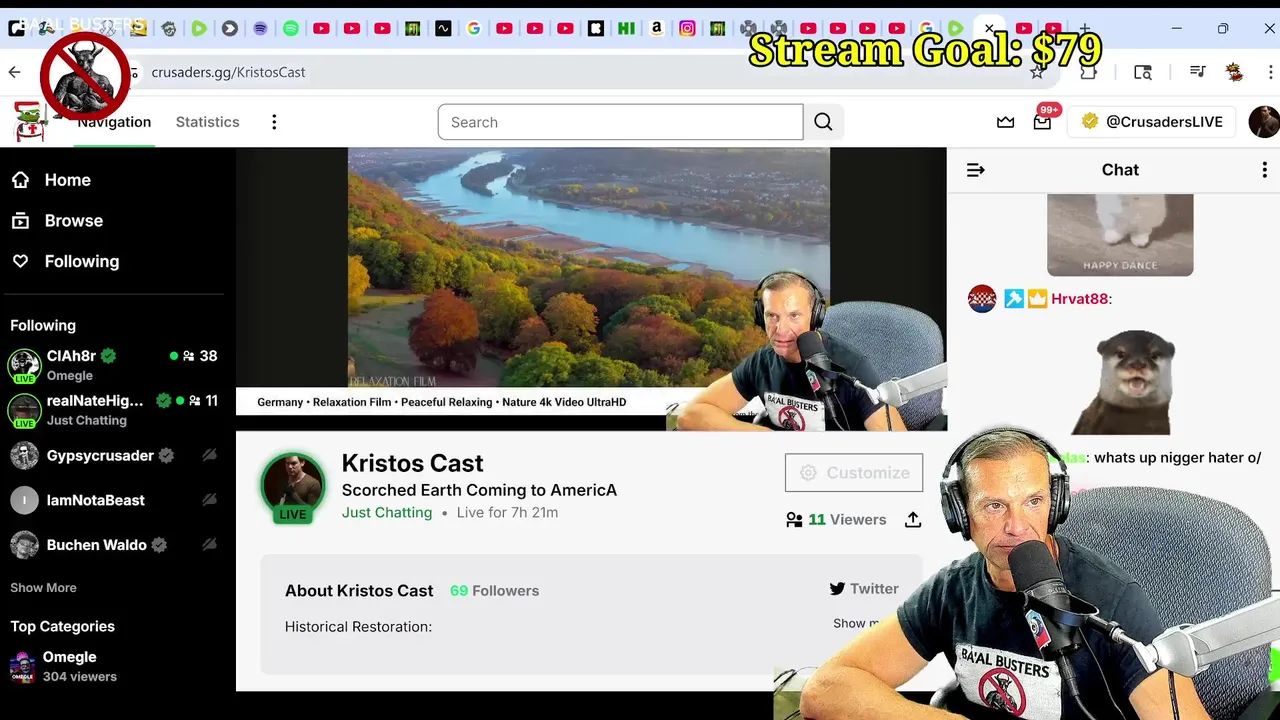Open Chat options three-dot menu
This screenshot has width=1280, height=720.
tap(1264, 170)
